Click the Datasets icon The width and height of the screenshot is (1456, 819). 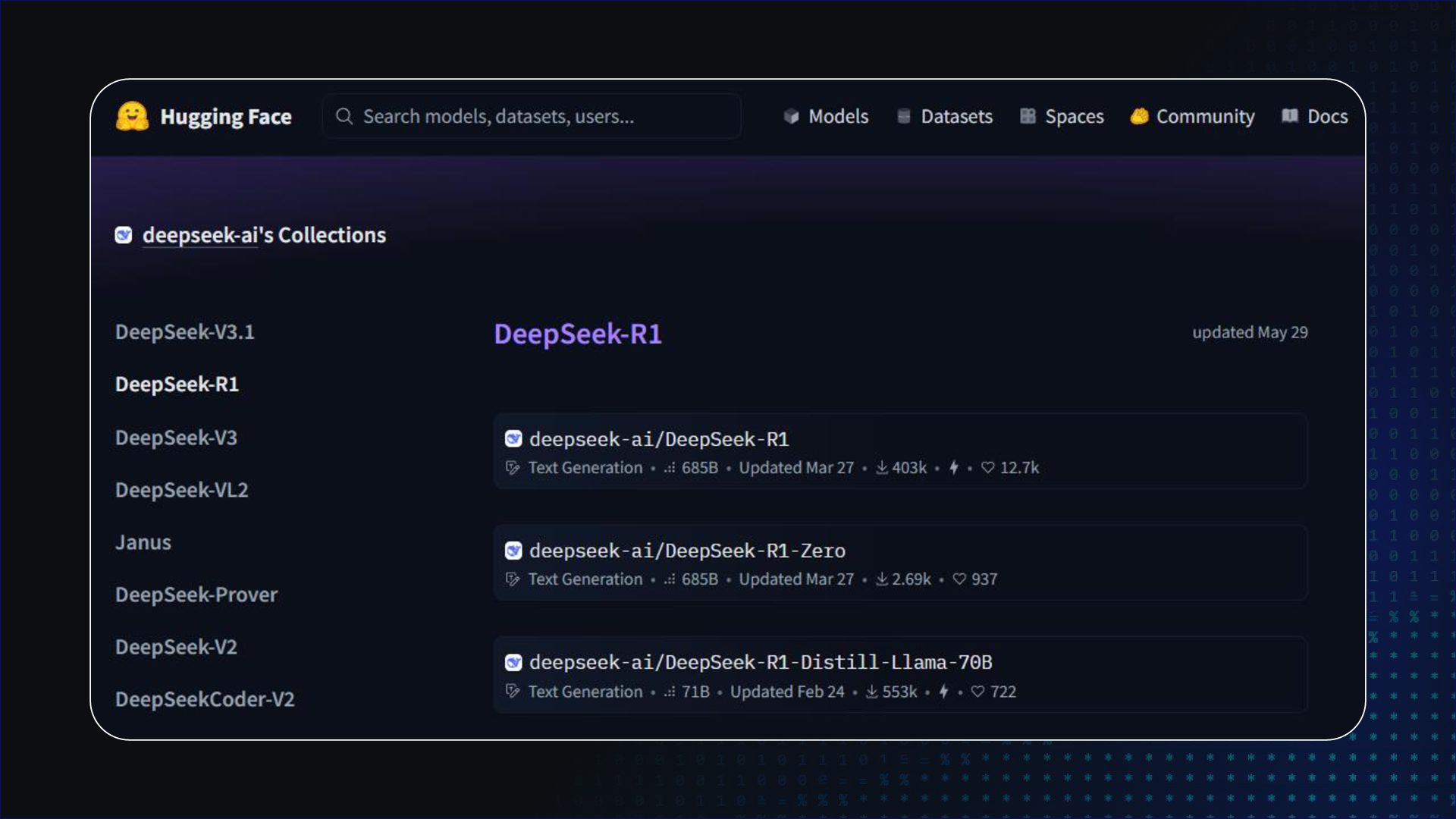coord(903,116)
